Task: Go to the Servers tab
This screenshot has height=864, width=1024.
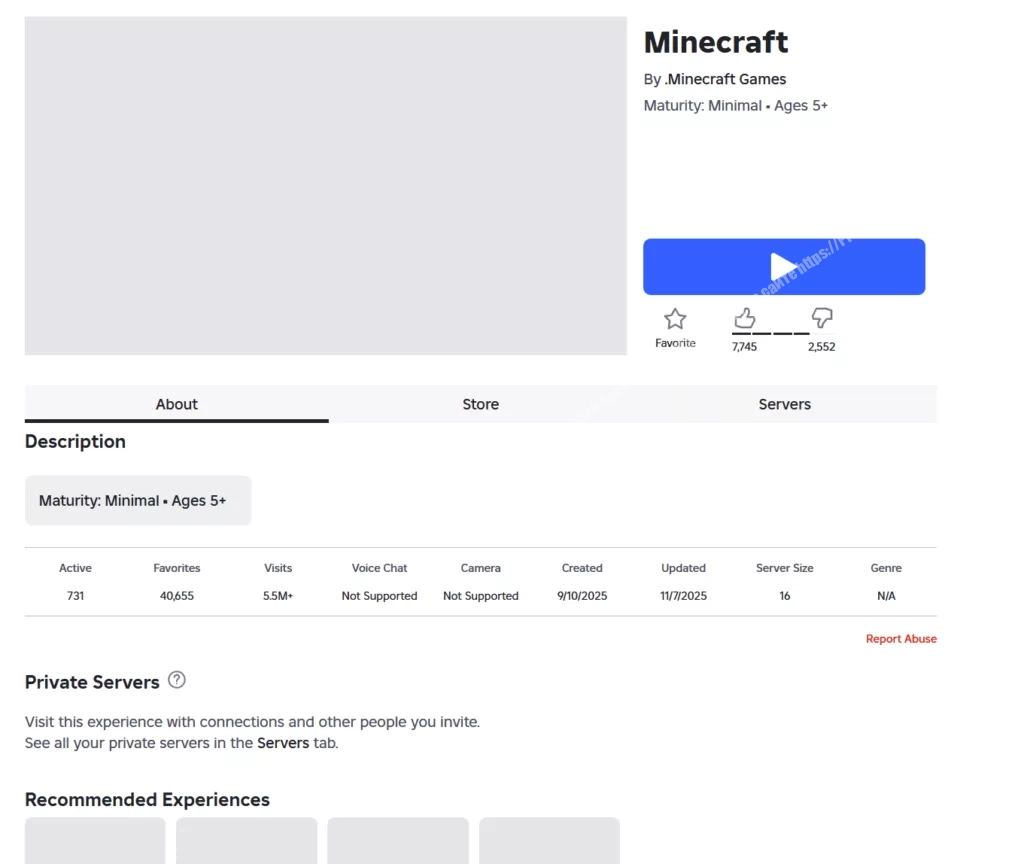Action: 784,404
